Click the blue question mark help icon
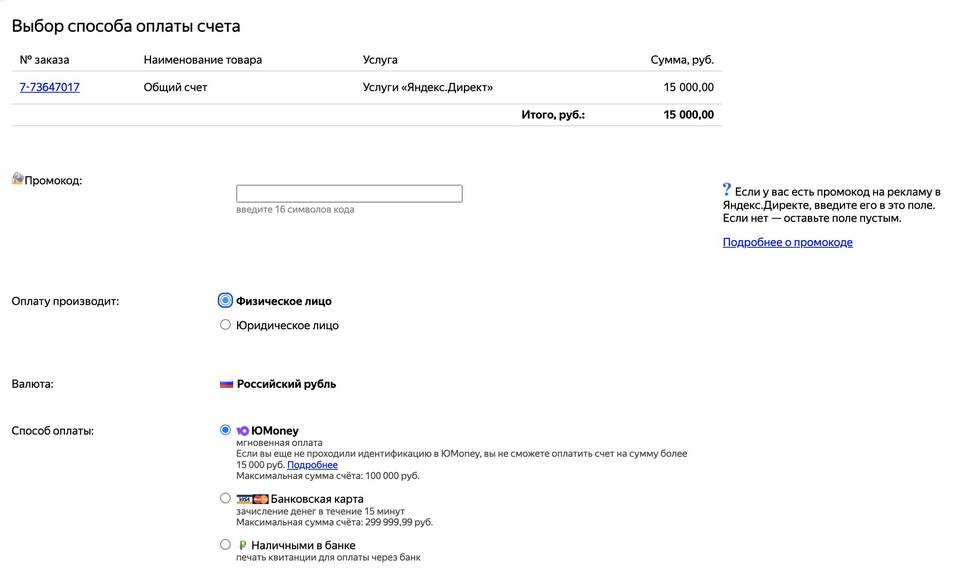 point(727,189)
